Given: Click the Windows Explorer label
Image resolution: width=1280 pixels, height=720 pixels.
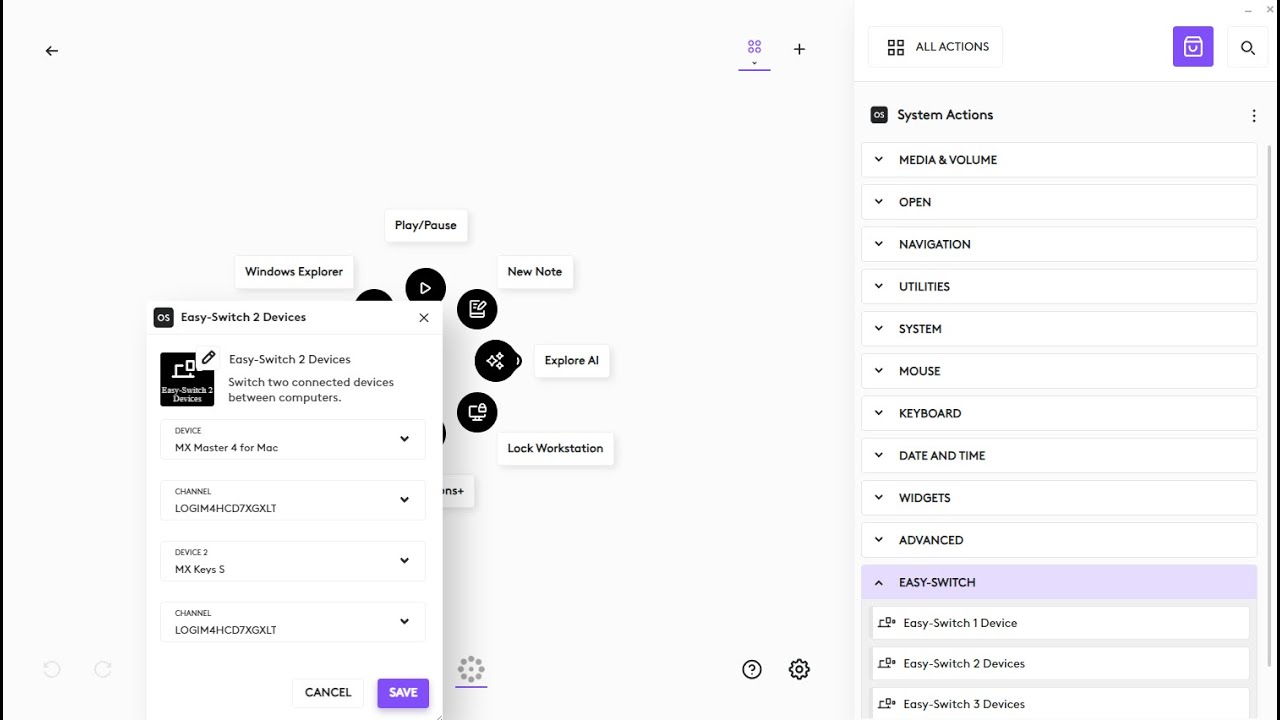Looking at the screenshot, I should (294, 272).
